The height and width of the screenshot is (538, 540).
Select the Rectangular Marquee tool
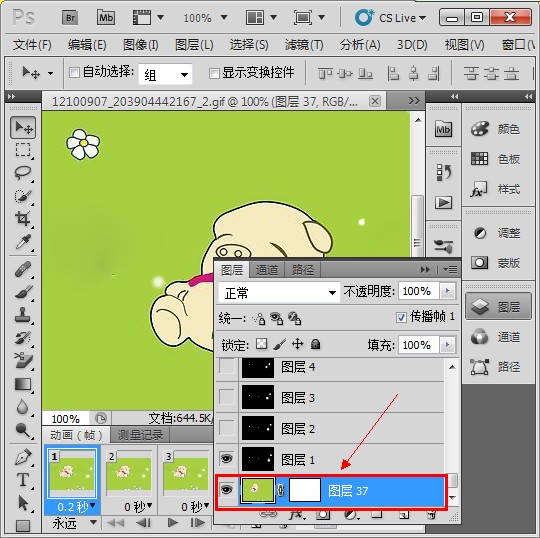tap(23, 150)
